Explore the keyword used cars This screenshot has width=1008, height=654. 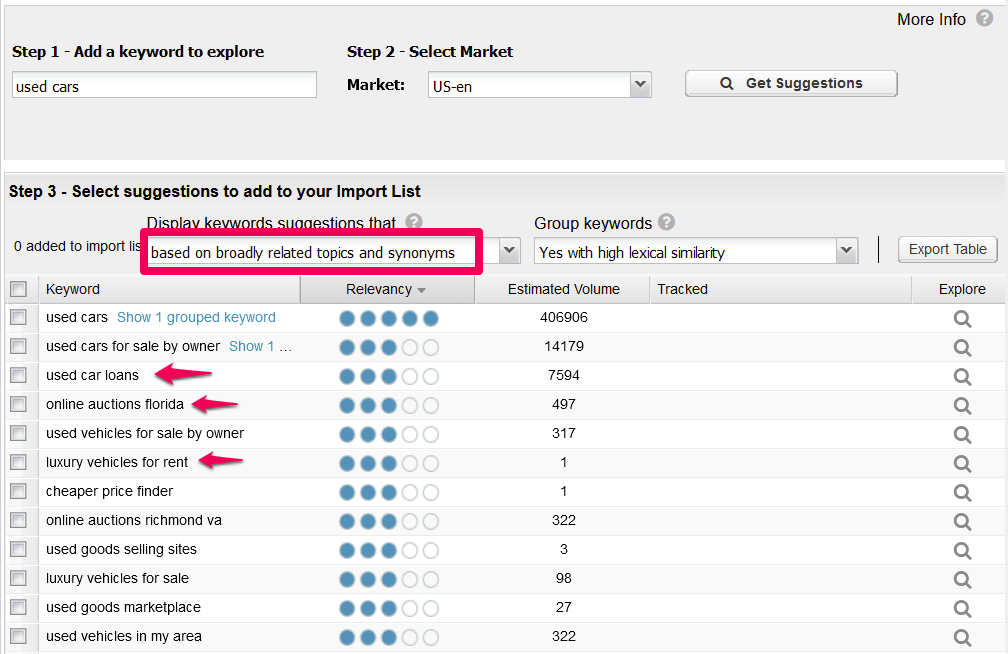(x=962, y=318)
